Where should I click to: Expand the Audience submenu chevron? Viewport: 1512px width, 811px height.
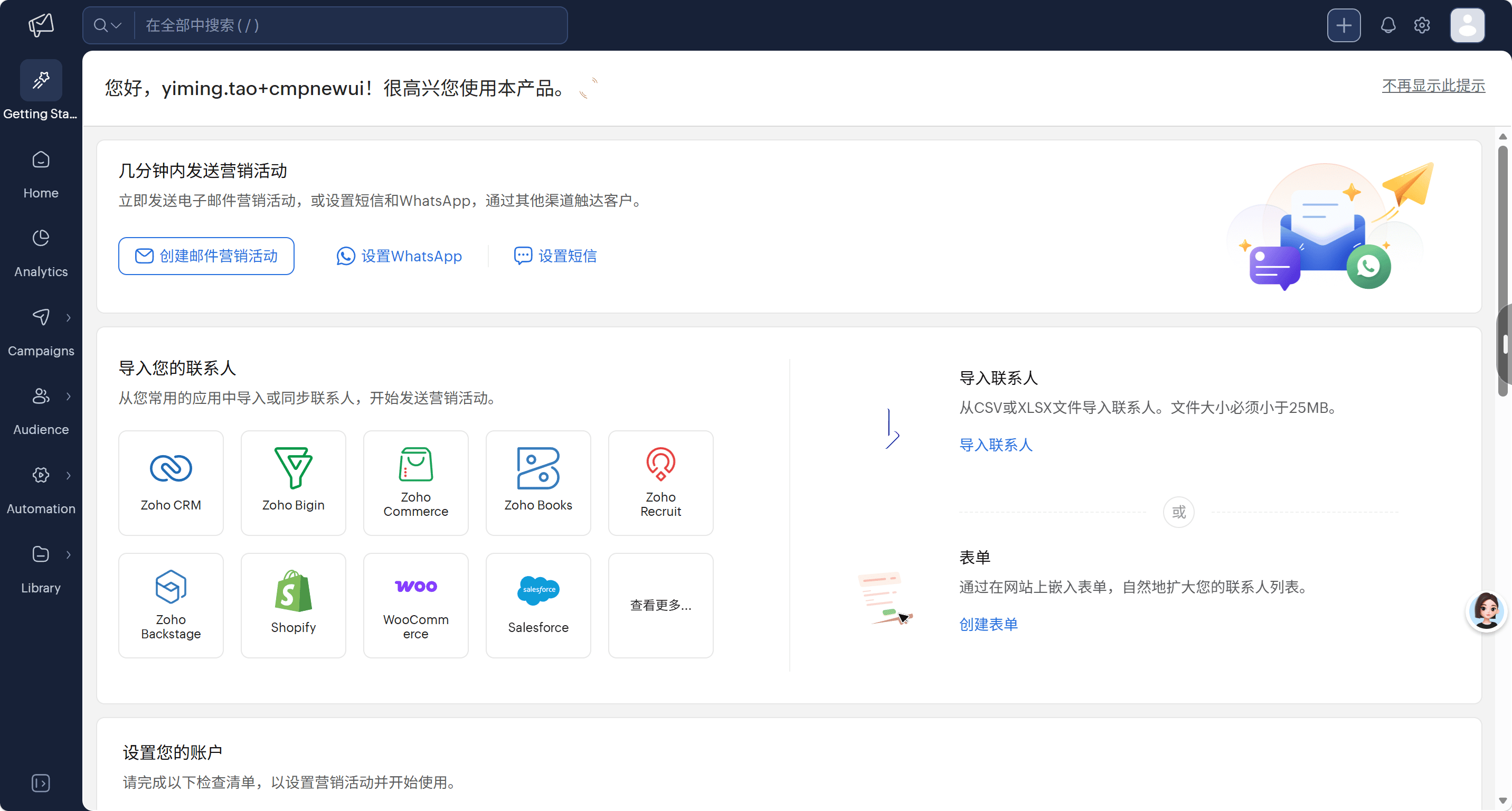click(x=69, y=396)
